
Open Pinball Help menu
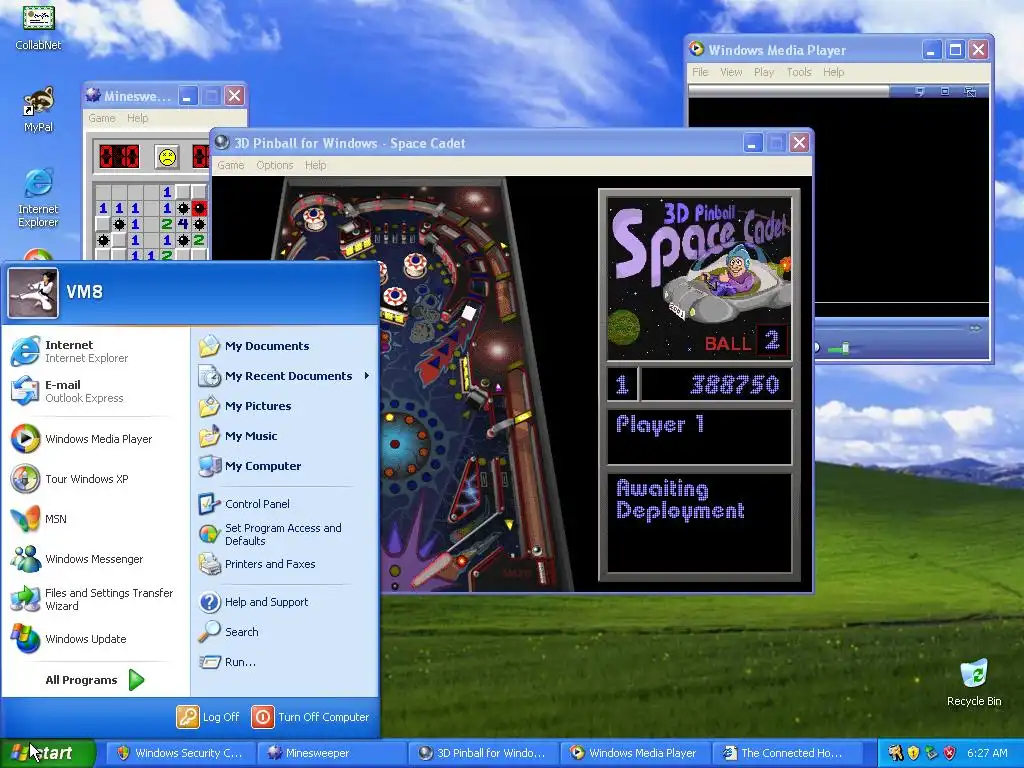click(315, 165)
